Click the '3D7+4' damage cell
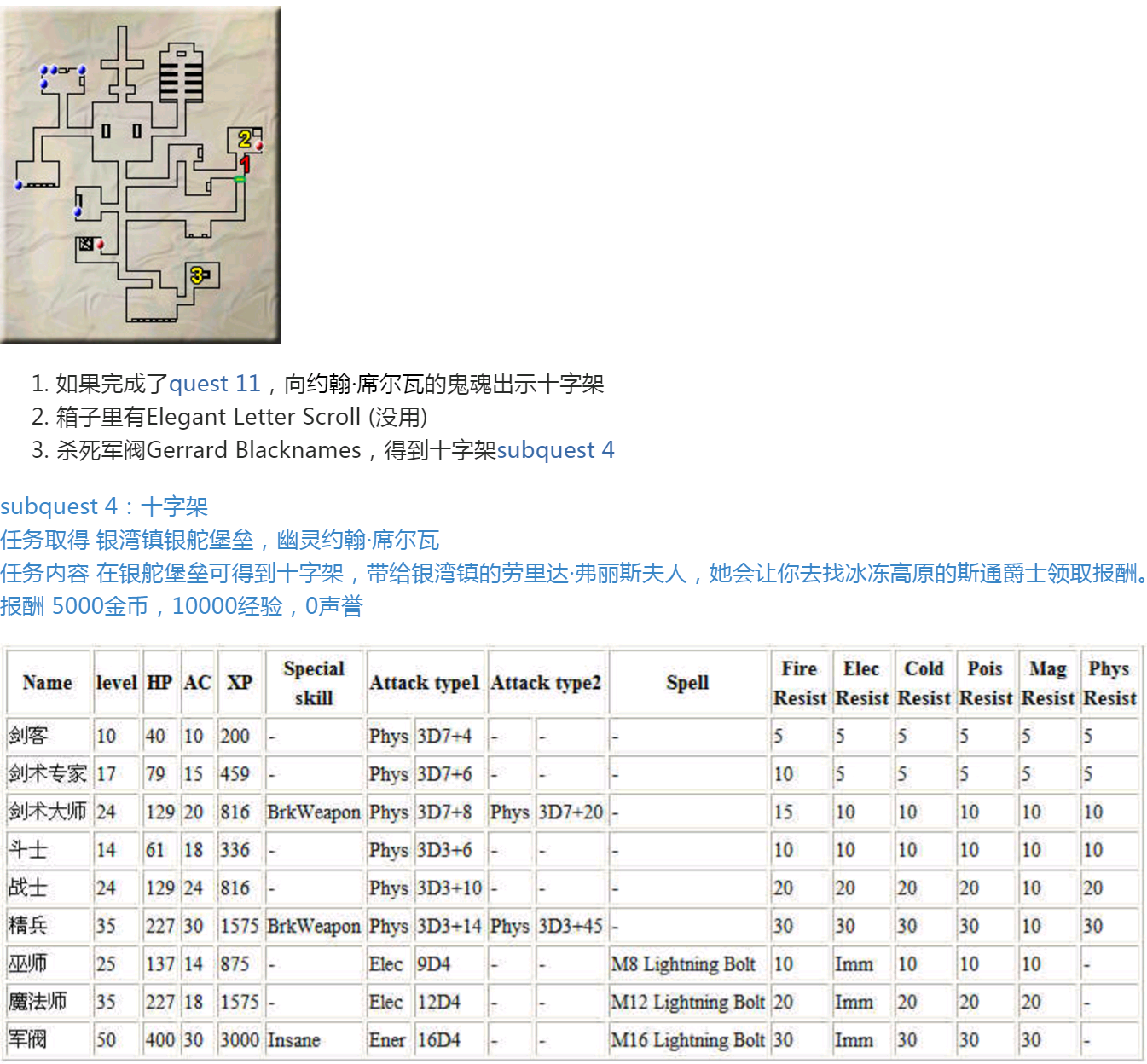 pos(449,736)
